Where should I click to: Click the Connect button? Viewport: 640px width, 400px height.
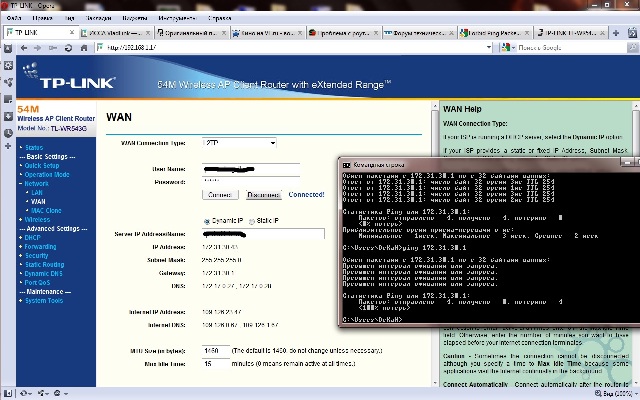click(220, 195)
